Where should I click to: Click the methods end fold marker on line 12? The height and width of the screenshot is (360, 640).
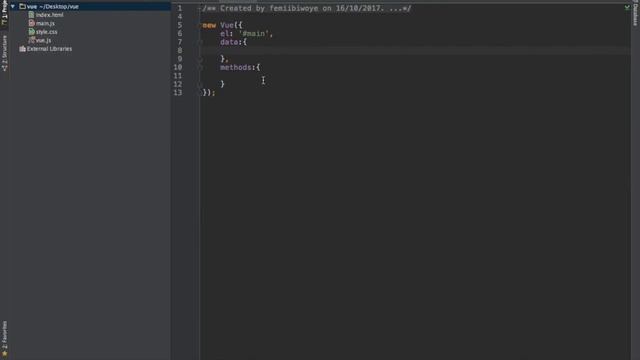click(x=200, y=84)
